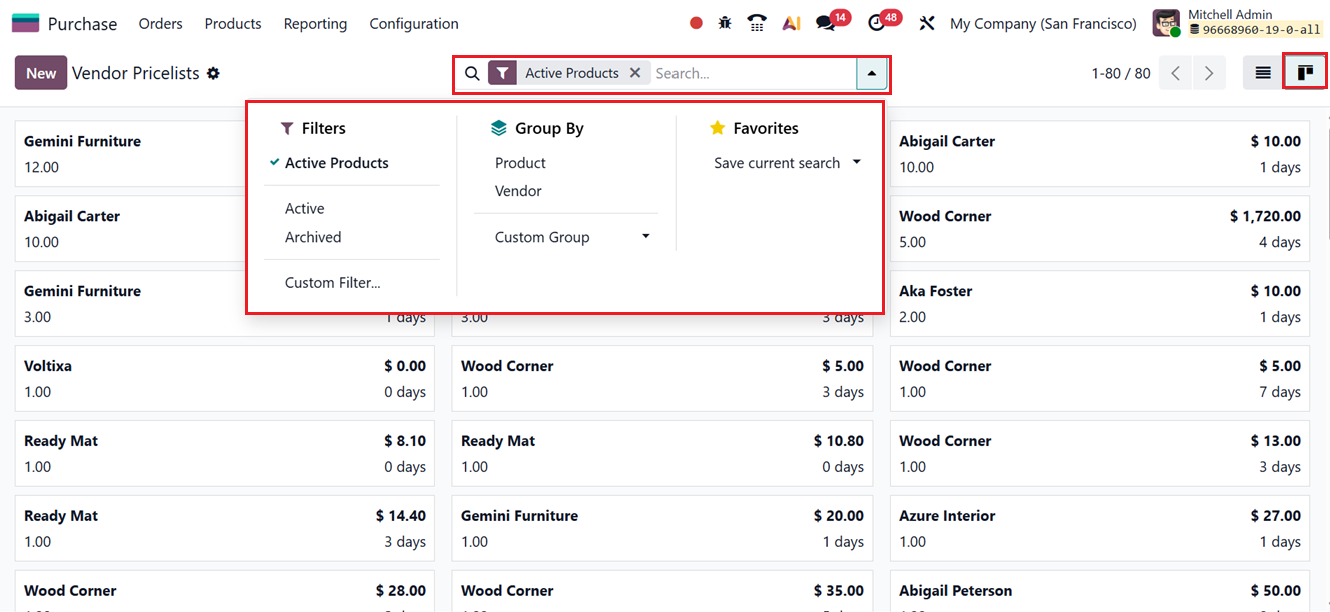Open the Configuration menu
The image size is (1330, 612).
click(413, 23)
